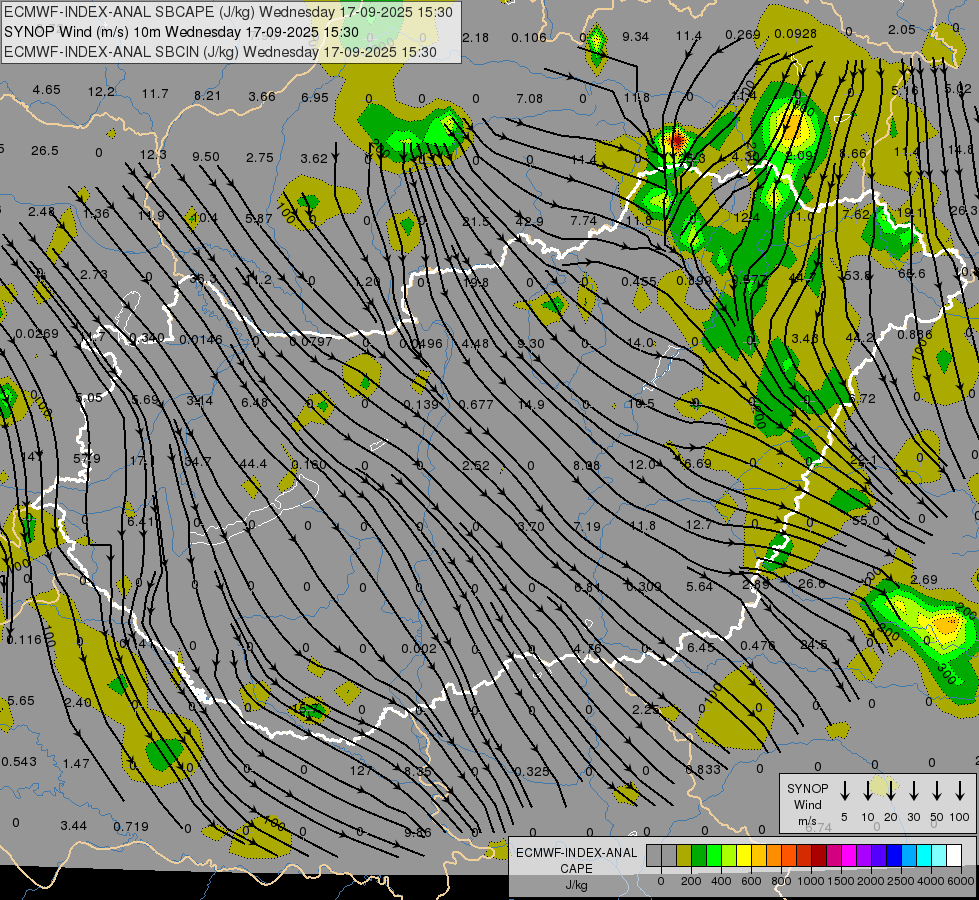Click the ECMWF-INDEX-ANAL CAPE legend label
The image size is (979, 900).
click(x=575, y=861)
